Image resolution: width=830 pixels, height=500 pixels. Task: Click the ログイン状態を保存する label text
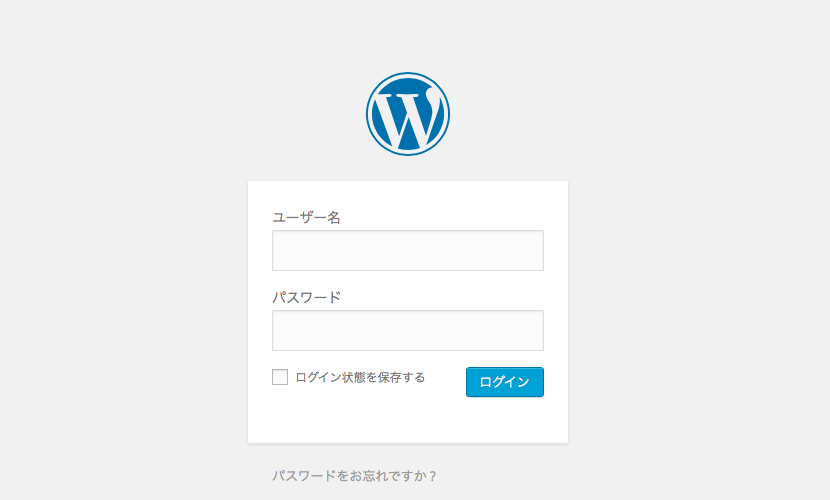click(x=360, y=377)
